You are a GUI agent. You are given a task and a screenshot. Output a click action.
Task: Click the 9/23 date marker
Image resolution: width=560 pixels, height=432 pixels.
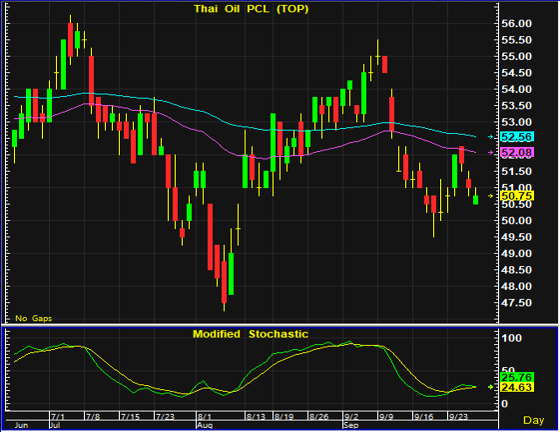(x=458, y=417)
